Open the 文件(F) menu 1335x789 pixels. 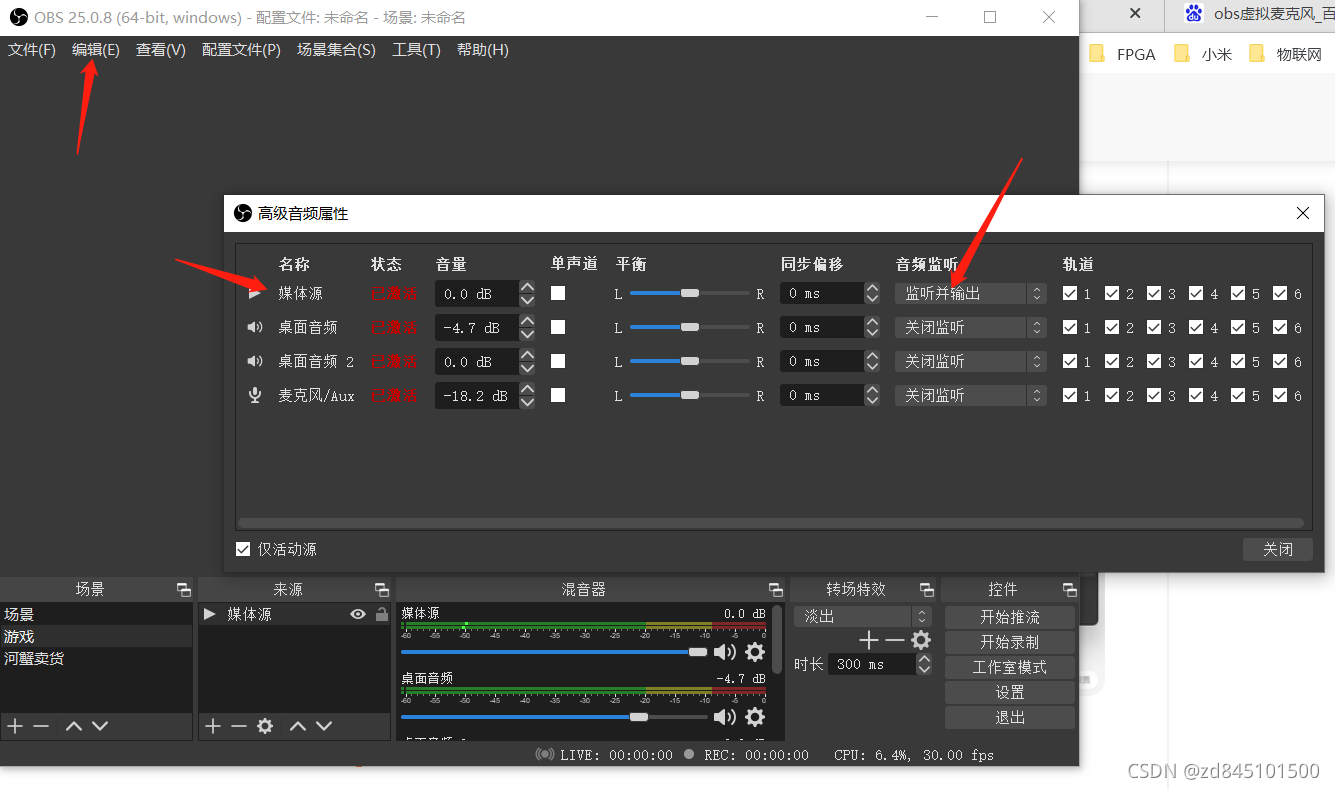[32, 50]
